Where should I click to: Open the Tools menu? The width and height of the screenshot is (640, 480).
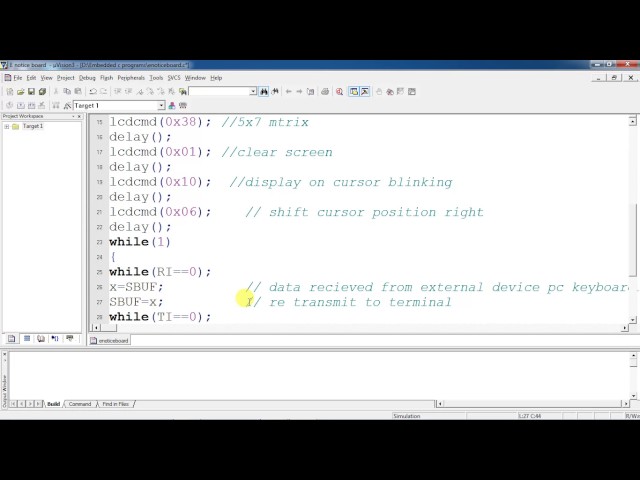[x=156, y=78]
